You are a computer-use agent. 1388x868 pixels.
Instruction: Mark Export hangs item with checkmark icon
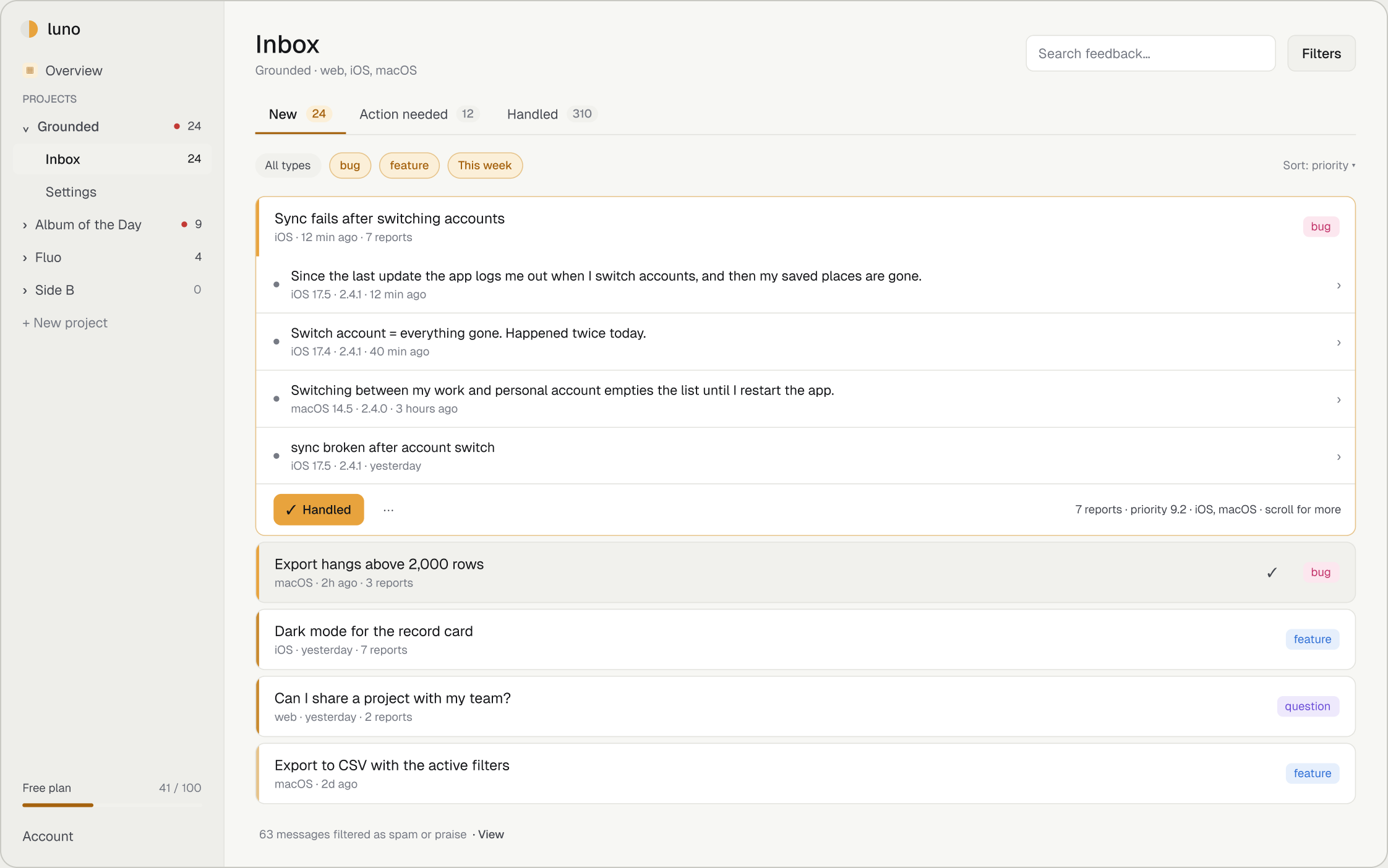[1272, 572]
